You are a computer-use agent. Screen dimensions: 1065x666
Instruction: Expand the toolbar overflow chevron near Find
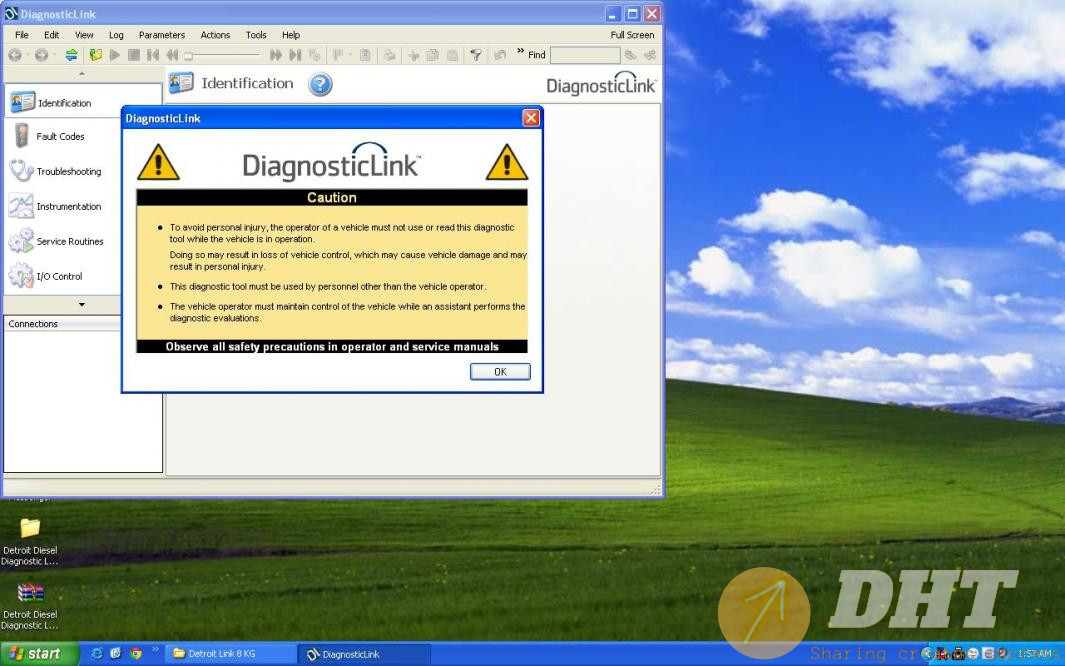[x=520, y=53]
